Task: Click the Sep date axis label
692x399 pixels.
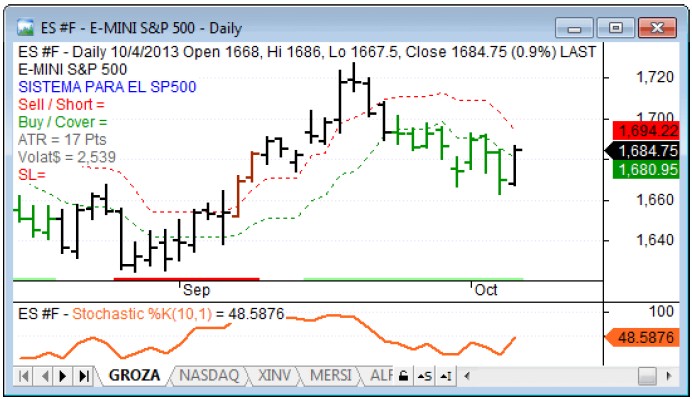Action: point(196,290)
